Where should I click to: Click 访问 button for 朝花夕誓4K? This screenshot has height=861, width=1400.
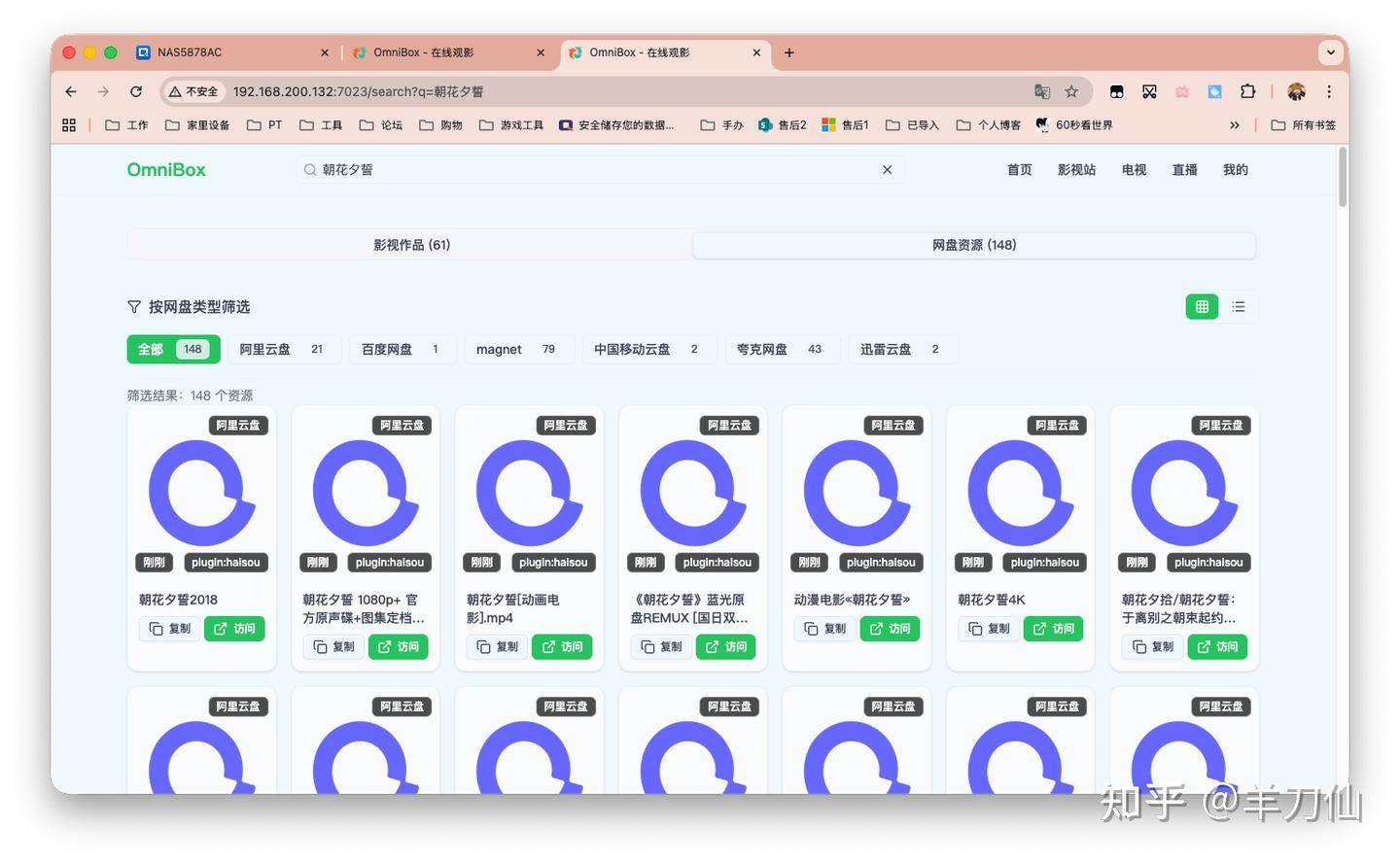click(x=1053, y=629)
